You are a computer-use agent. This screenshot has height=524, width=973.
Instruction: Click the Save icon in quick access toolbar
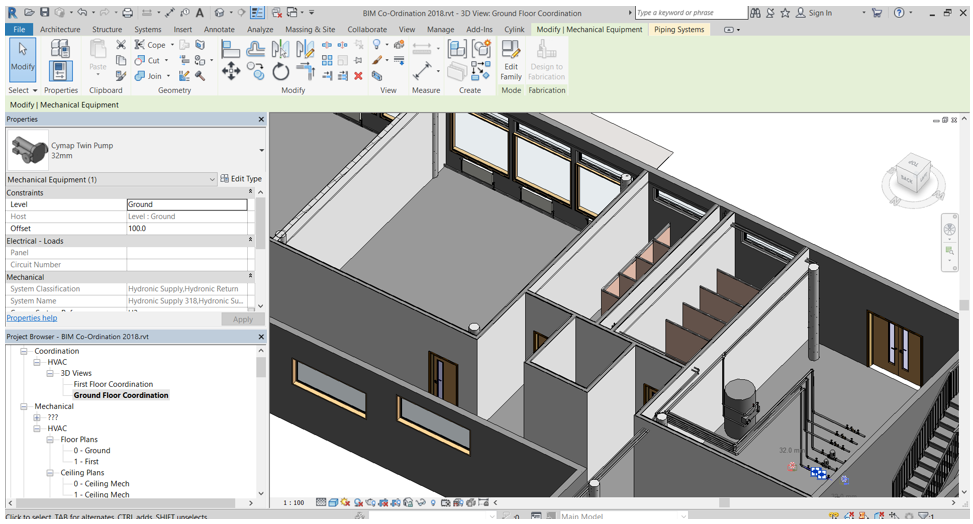[44, 12]
